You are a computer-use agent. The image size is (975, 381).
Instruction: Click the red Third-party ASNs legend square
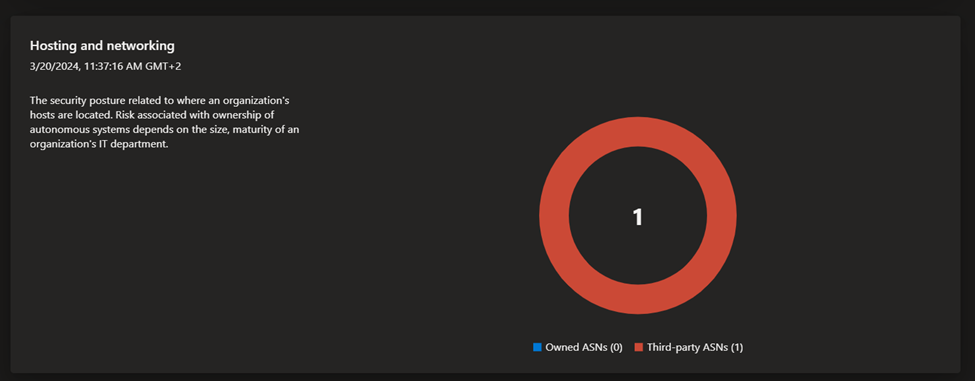click(x=639, y=347)
